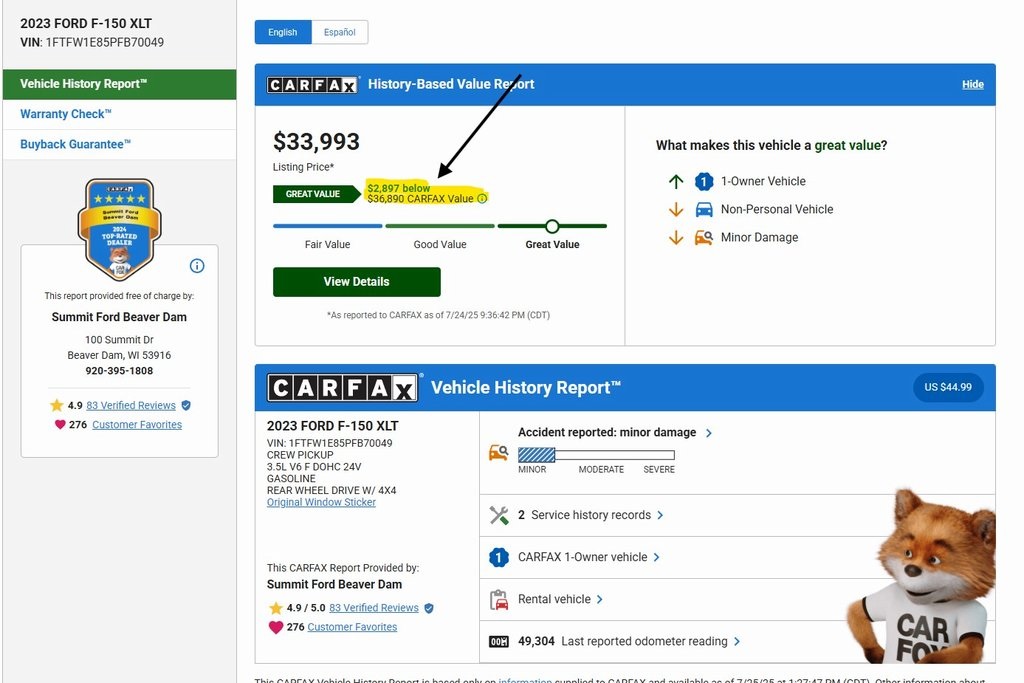Click the US $44.99 price button
1024x683 pixels.
pyautogui.click(x=948, y=387)
